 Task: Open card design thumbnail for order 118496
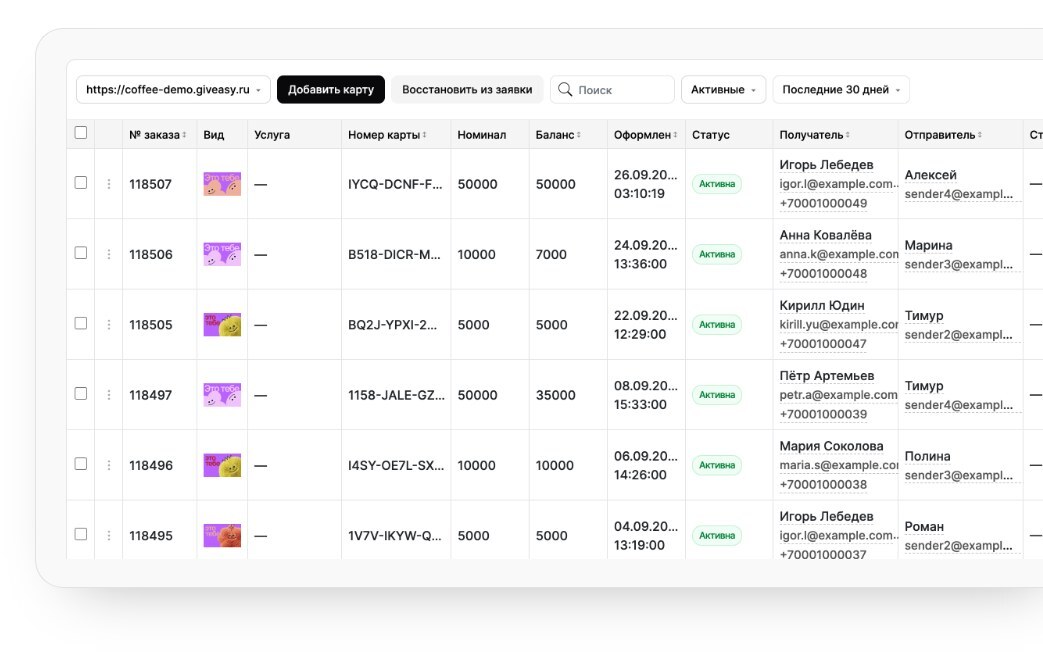click(x=222, y=465)
